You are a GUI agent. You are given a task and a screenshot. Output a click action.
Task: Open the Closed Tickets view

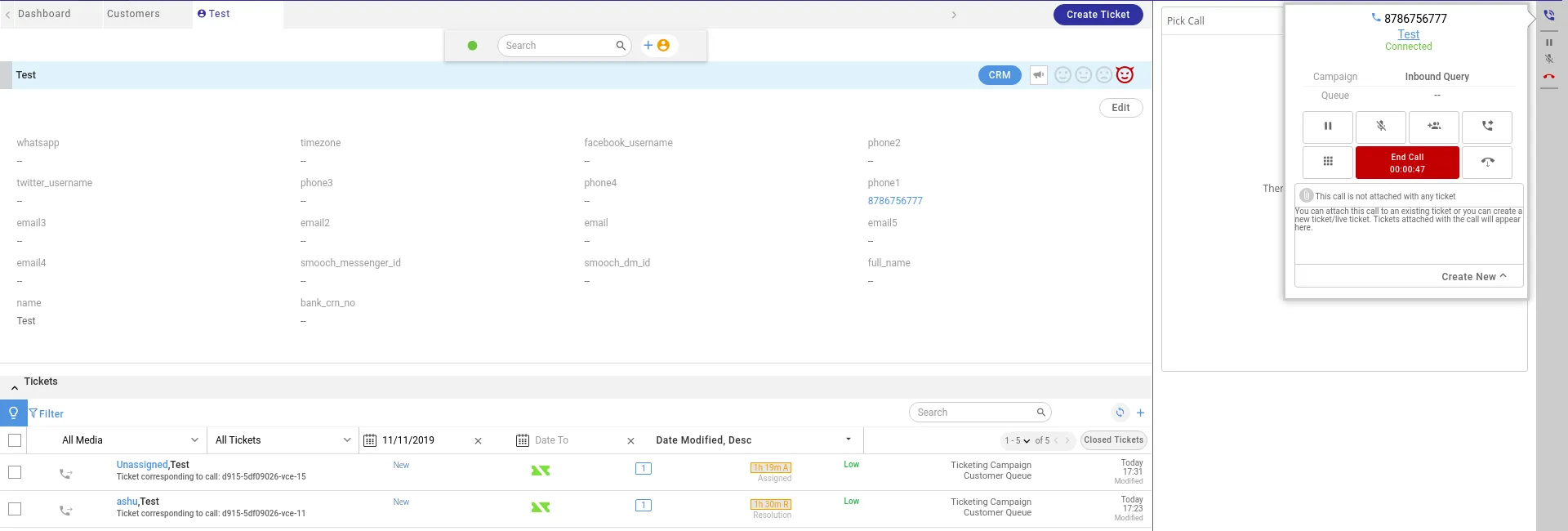1114,440
